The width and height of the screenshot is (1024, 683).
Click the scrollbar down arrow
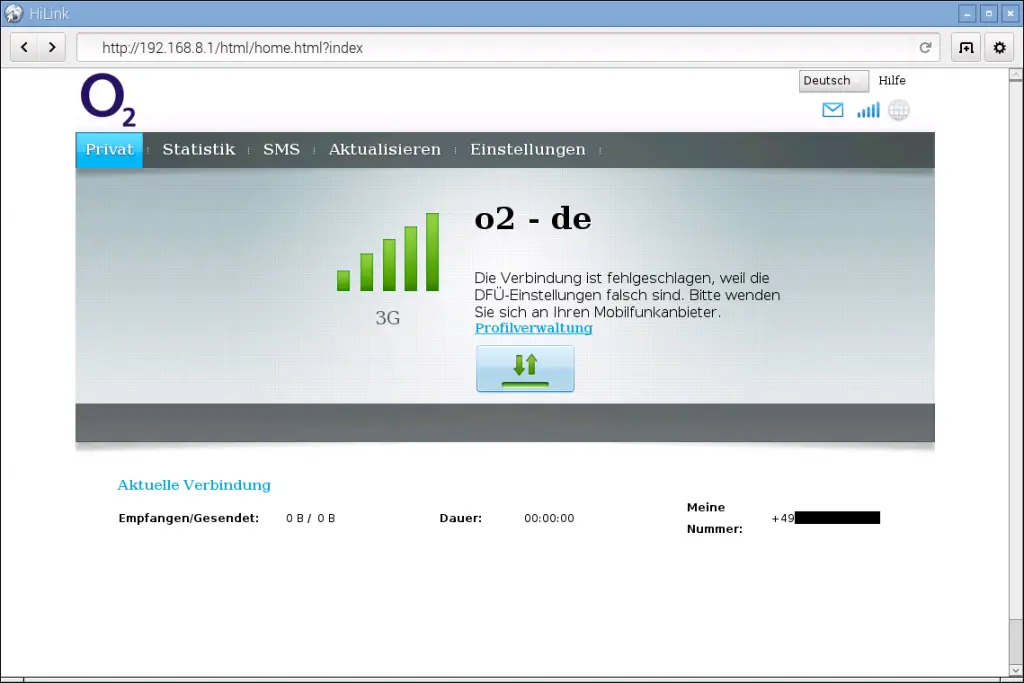1016,671
